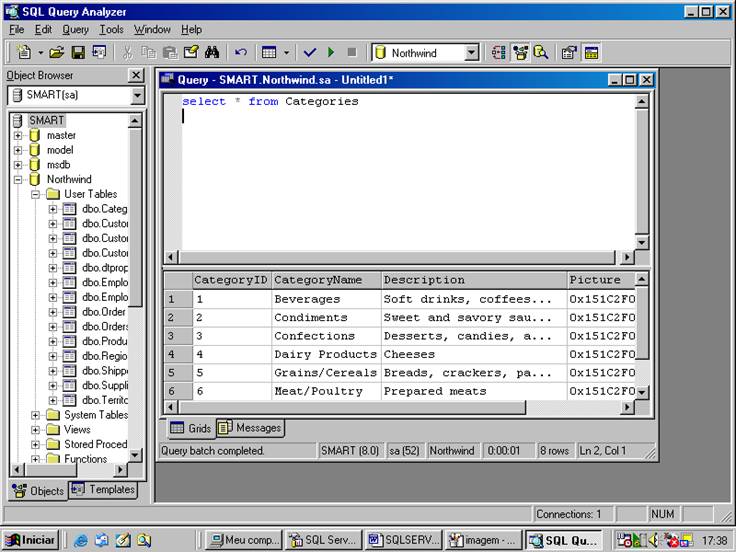Open Find with the binoculars icon

pyautogui.click(x=212, y=53)
